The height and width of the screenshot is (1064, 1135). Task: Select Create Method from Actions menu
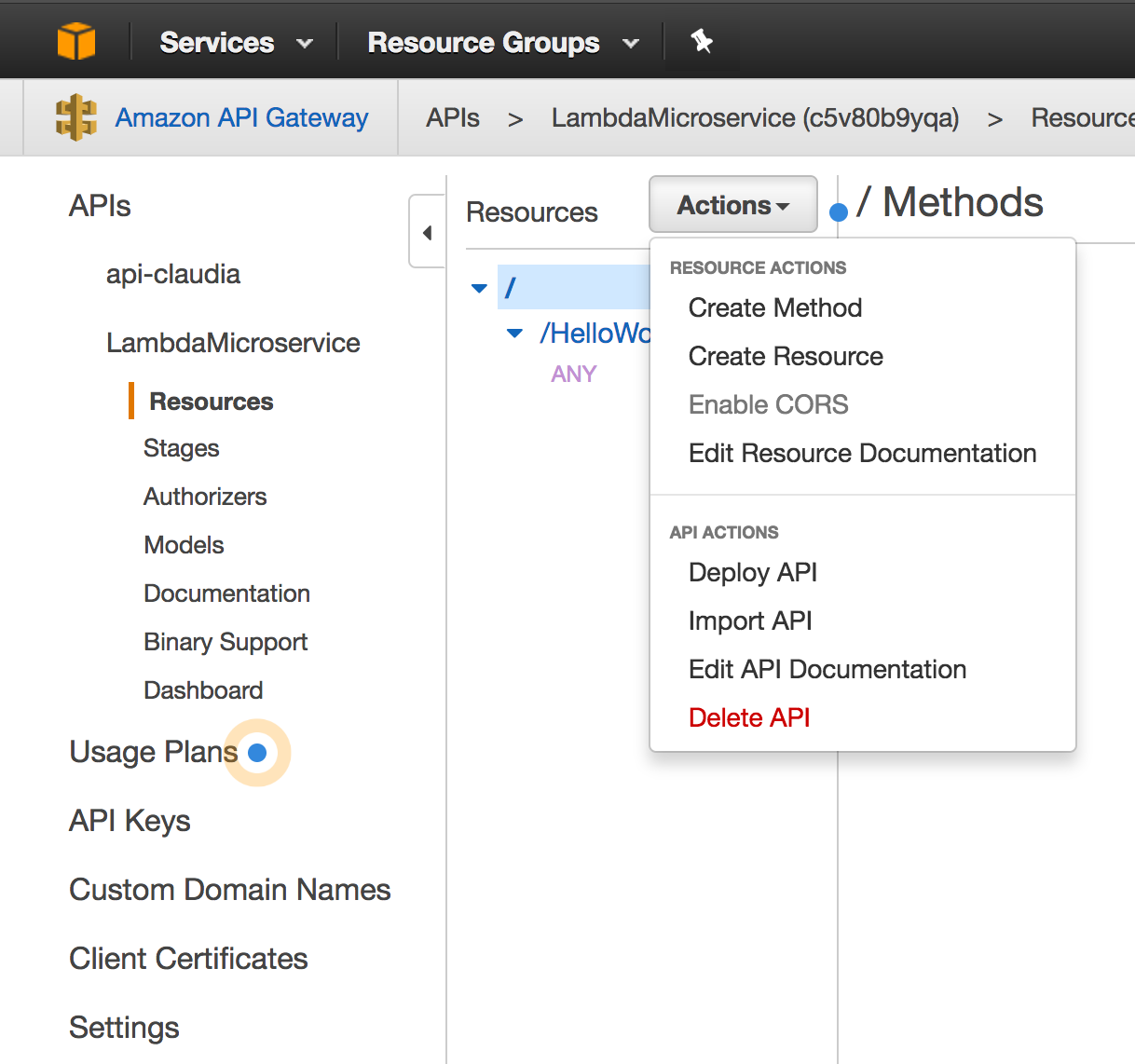pos(774,308)
